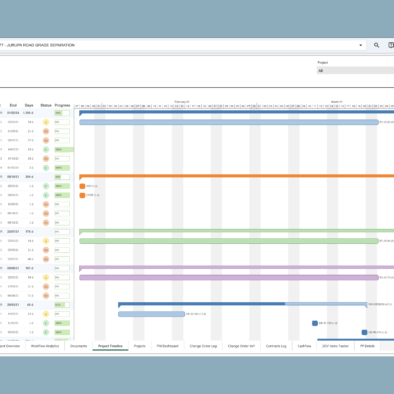Click progress cell in the orange summary row

click(62, 177)
